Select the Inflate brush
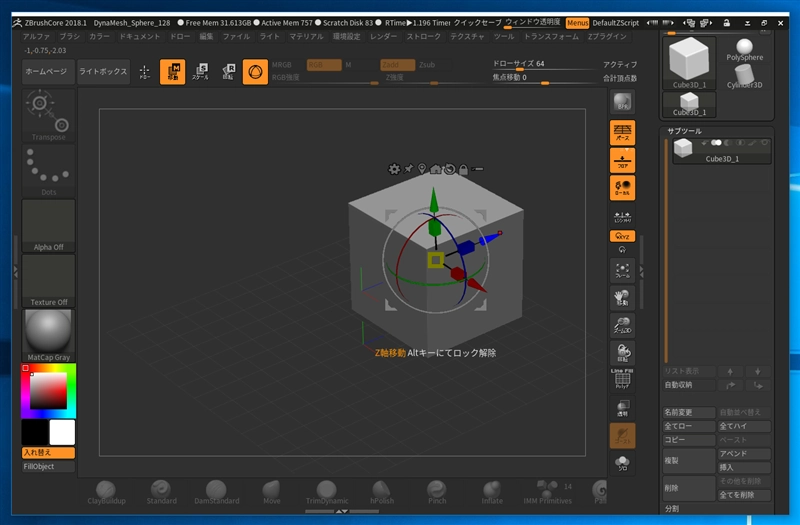The width and height of the screenshot is (800, 525). [x=492, y=492]
